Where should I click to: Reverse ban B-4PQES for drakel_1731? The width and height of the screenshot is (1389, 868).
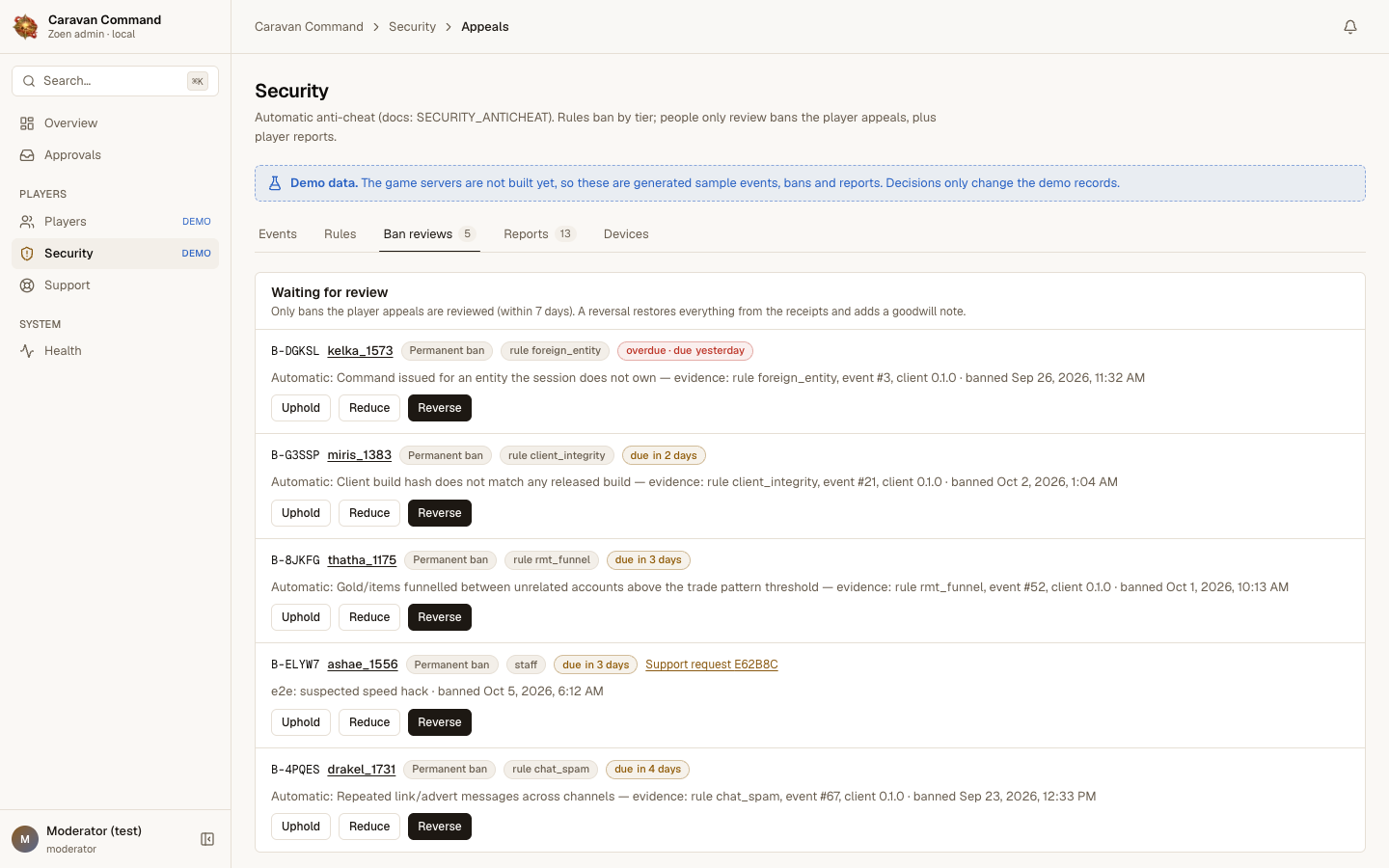[x=440, y=827]
